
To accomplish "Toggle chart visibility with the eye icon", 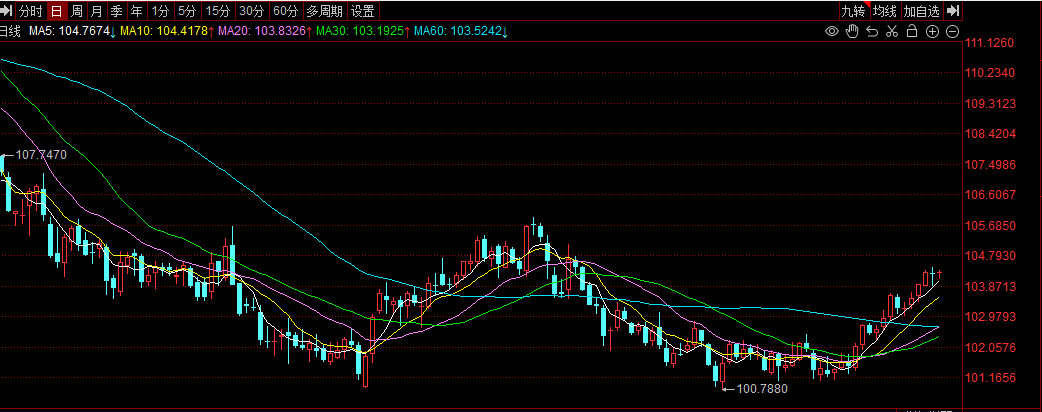I will [x=831, y=32].
